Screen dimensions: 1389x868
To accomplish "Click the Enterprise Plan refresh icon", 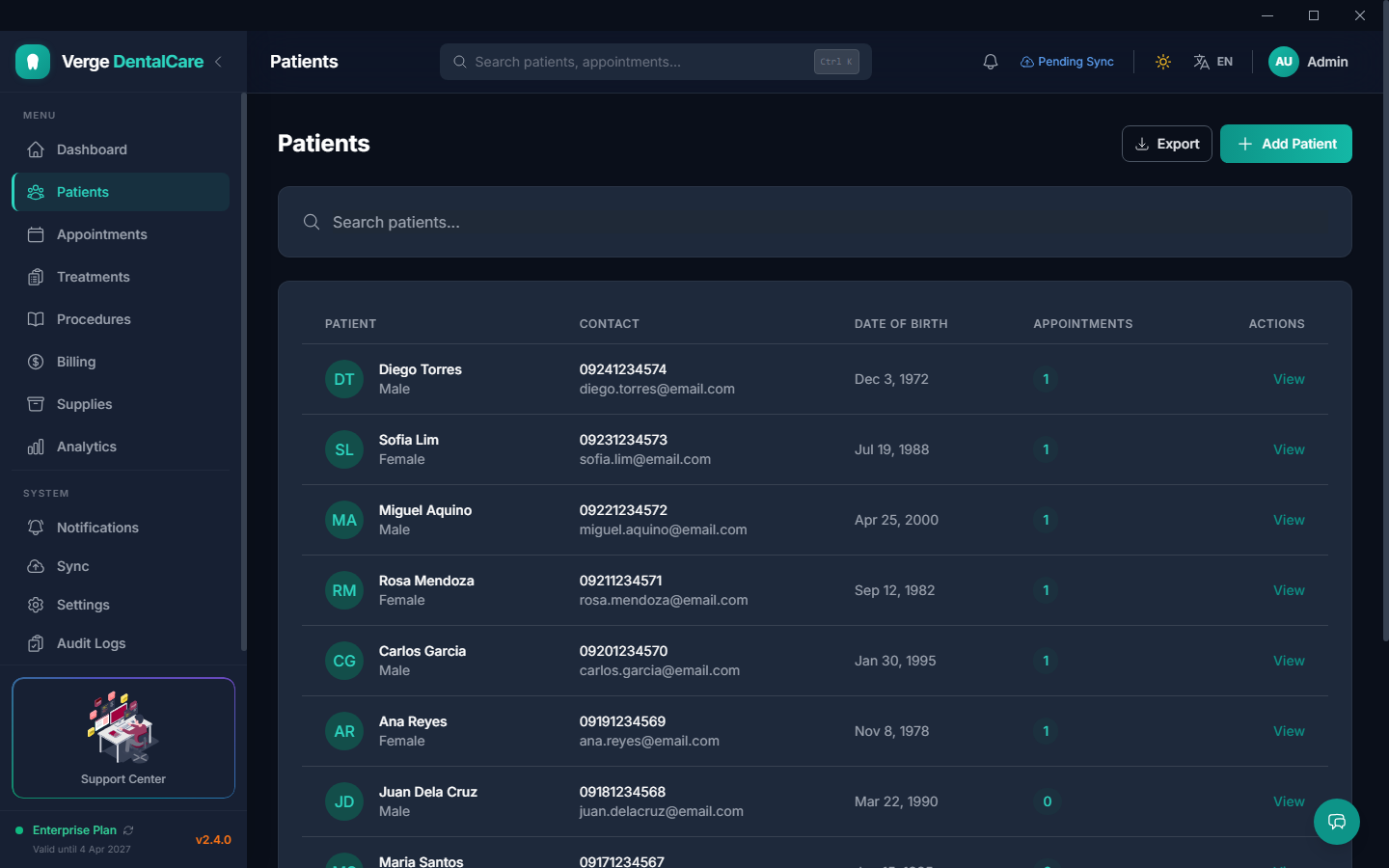I will [128, 830].
